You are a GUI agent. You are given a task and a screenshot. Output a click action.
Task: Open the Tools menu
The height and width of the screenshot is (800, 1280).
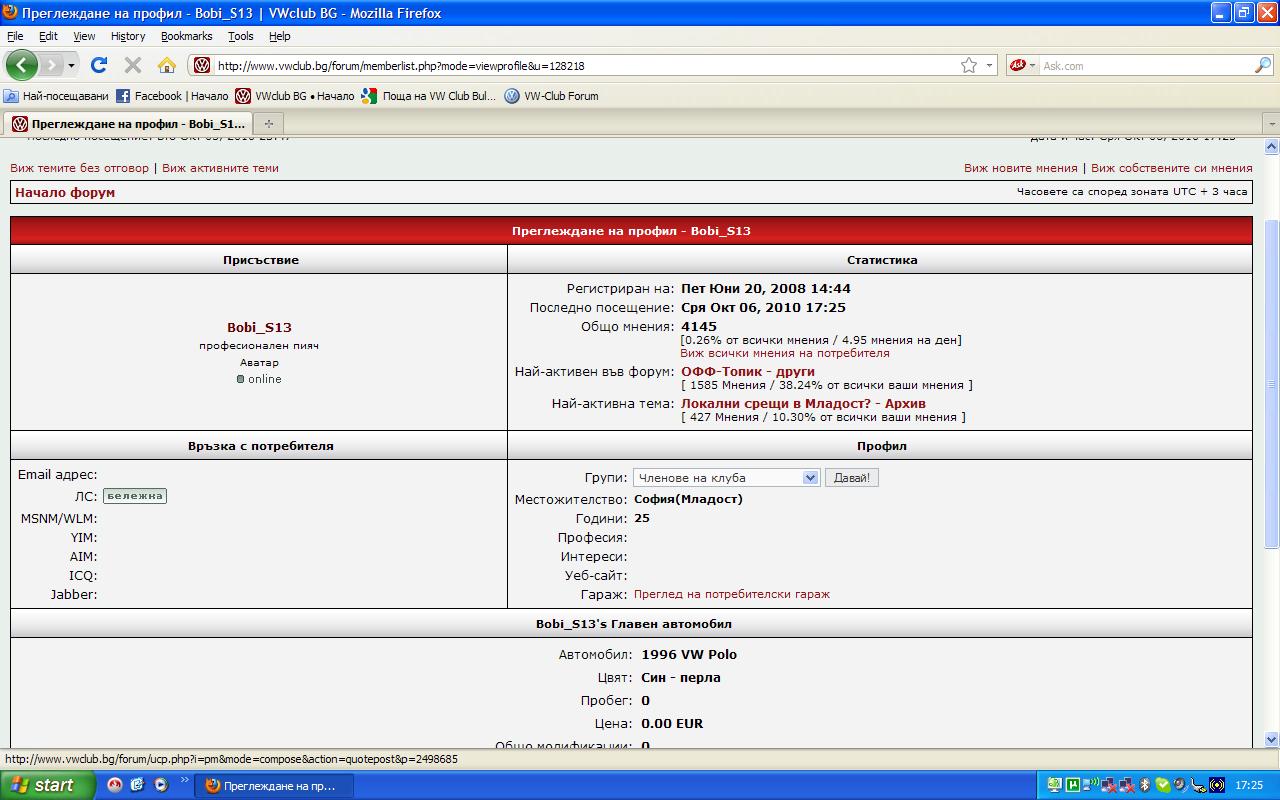240,36
